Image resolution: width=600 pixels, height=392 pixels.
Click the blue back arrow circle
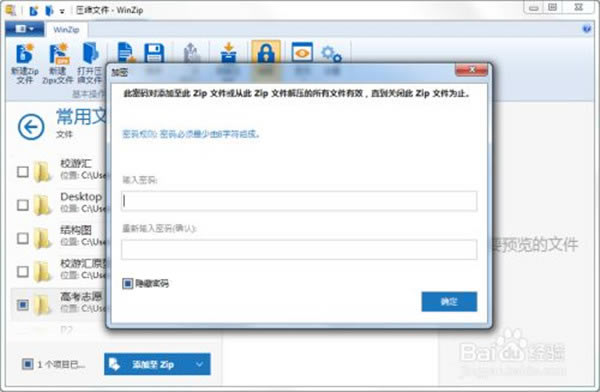(x=31, y=127)
